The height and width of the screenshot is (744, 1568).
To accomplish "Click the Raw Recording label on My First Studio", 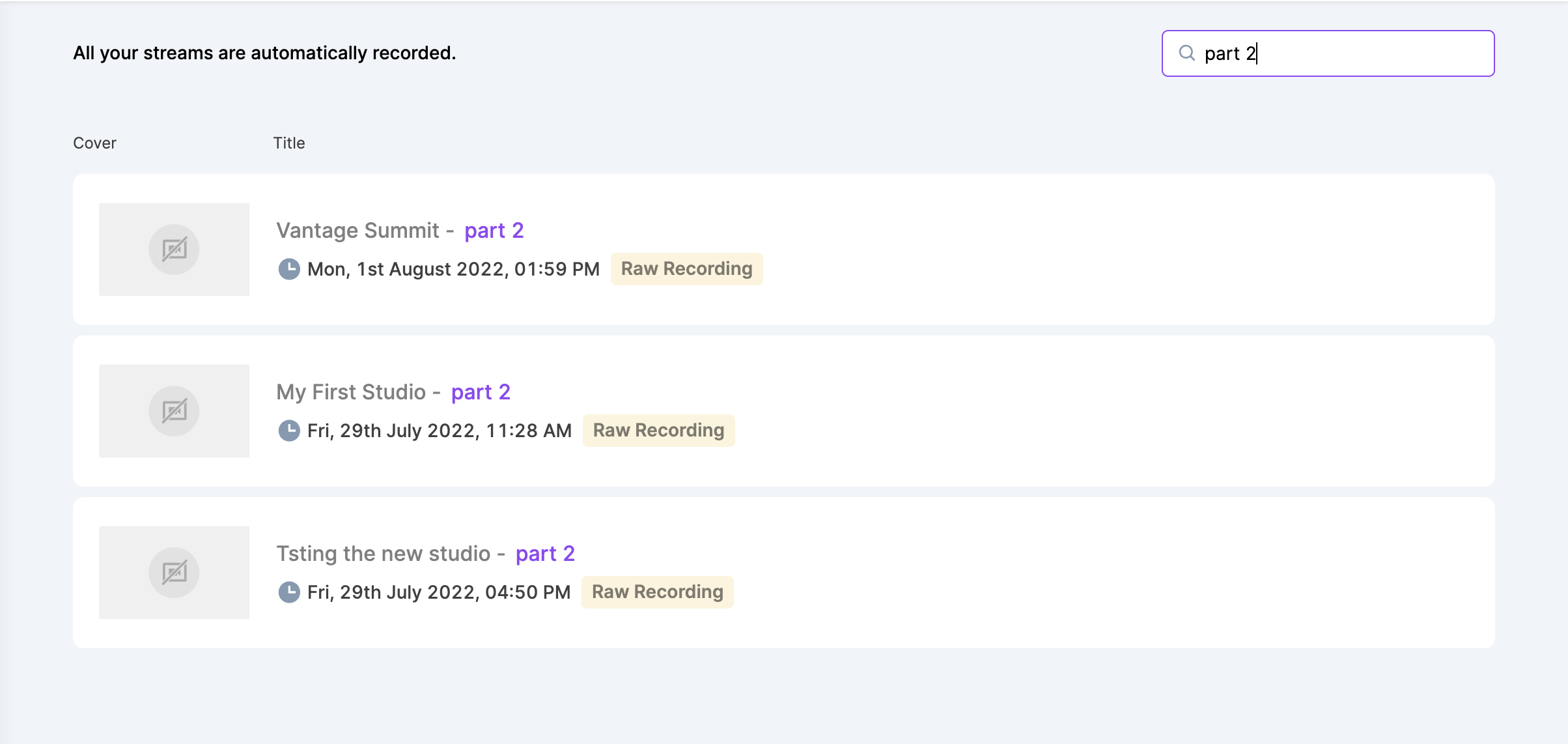I will pyautogui.click(x=658, y=430).
